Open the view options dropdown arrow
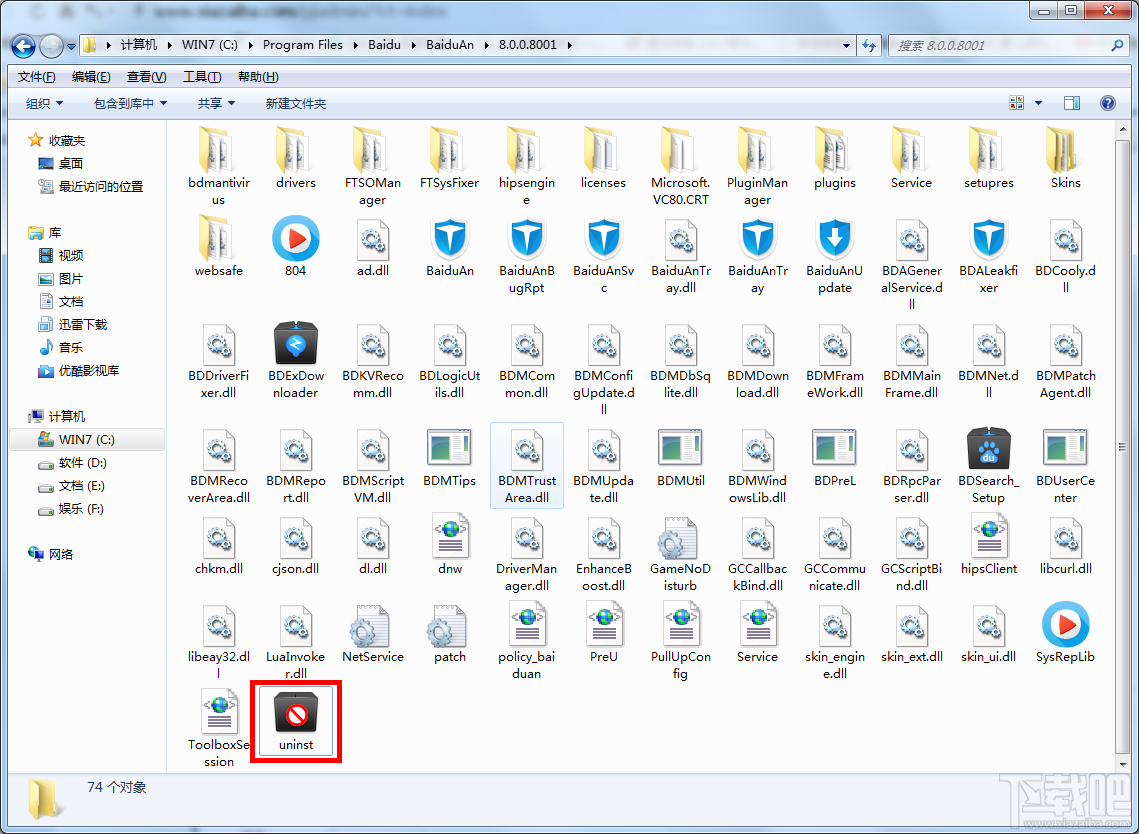Screen dimensions: 1139x834 1038,103
